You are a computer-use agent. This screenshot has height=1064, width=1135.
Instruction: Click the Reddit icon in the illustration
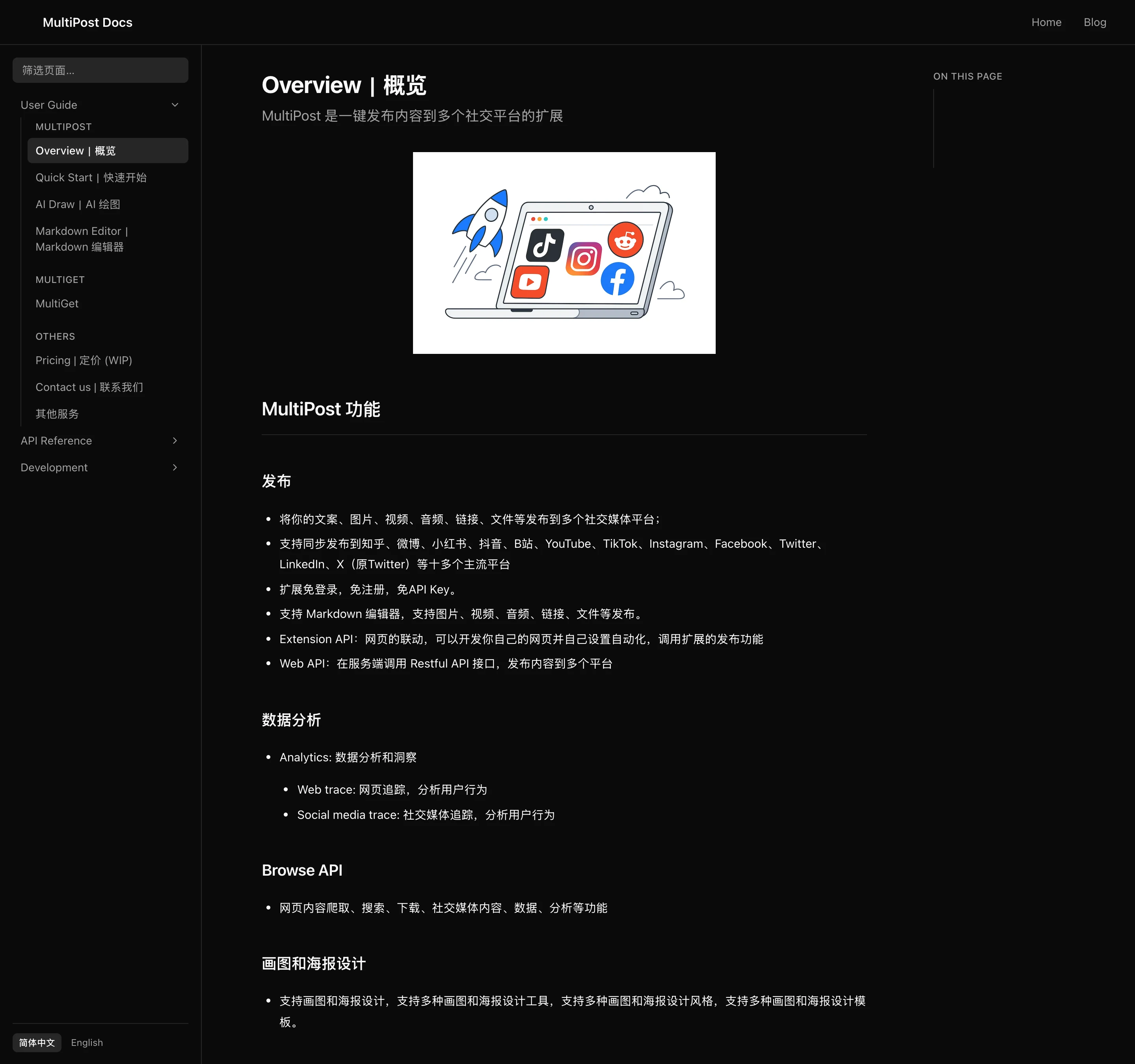point(625,240)
